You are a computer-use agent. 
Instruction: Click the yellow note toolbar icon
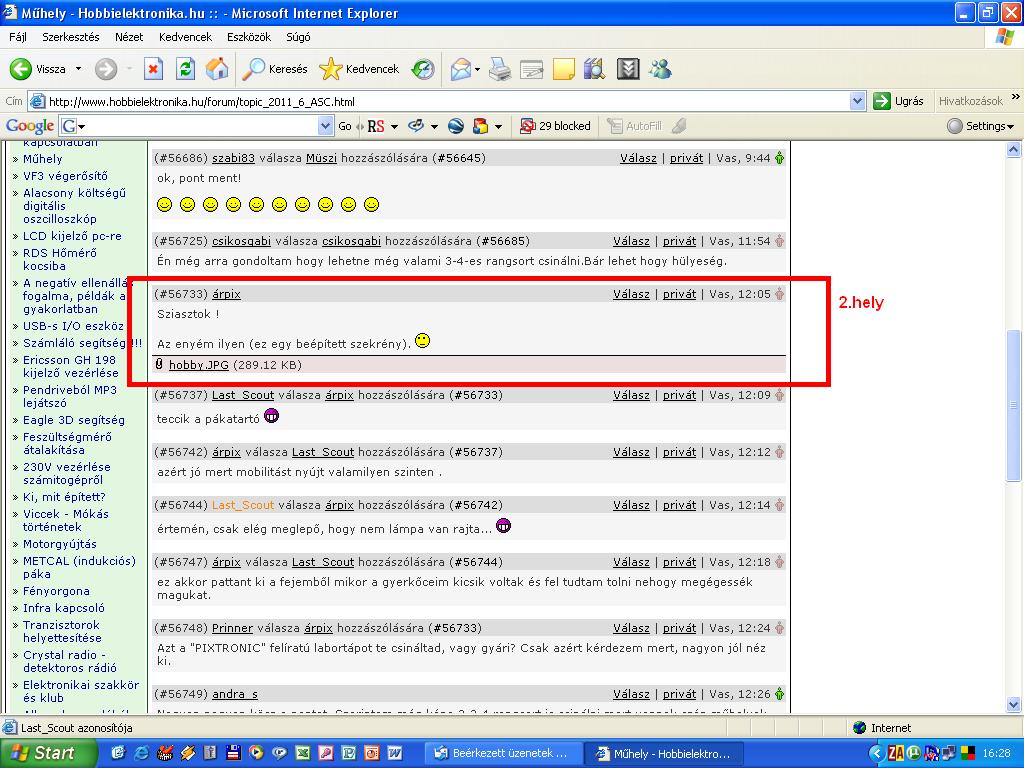pos(564,69)
